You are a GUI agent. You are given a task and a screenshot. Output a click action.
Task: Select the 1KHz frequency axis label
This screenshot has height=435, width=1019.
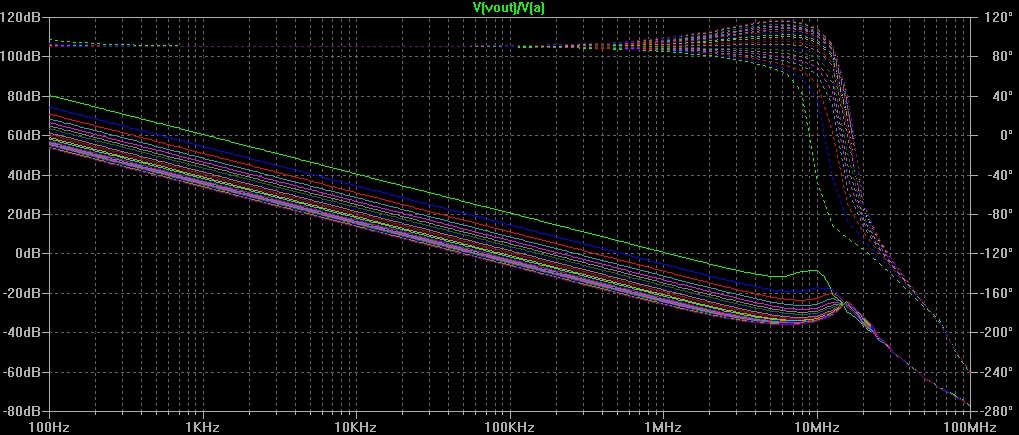coord(203,427)
